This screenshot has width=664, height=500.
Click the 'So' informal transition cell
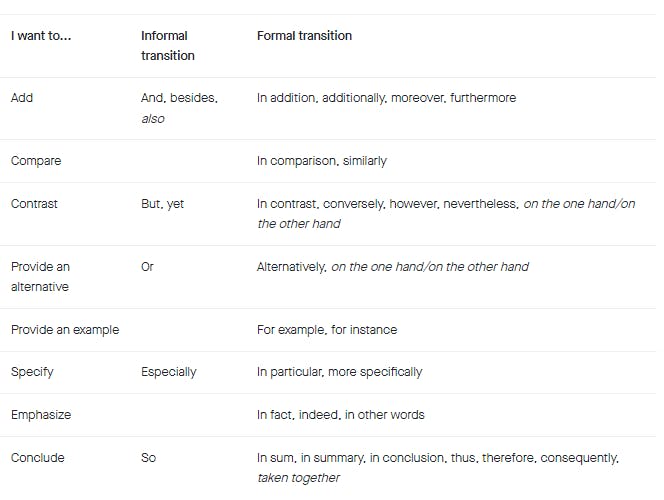click(x=149, y=458)
